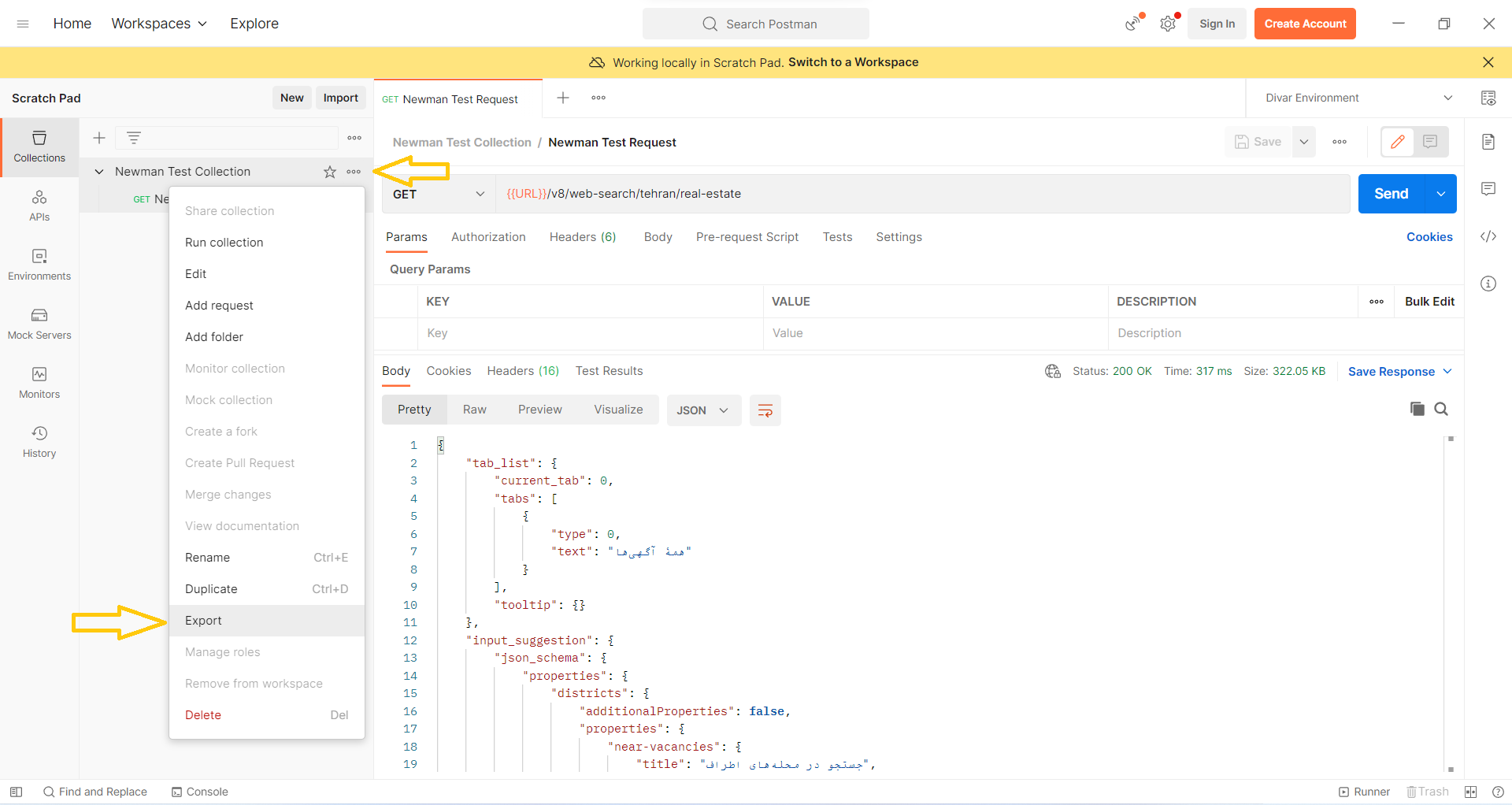
Task: Click the New button
Action: point(292,98)
